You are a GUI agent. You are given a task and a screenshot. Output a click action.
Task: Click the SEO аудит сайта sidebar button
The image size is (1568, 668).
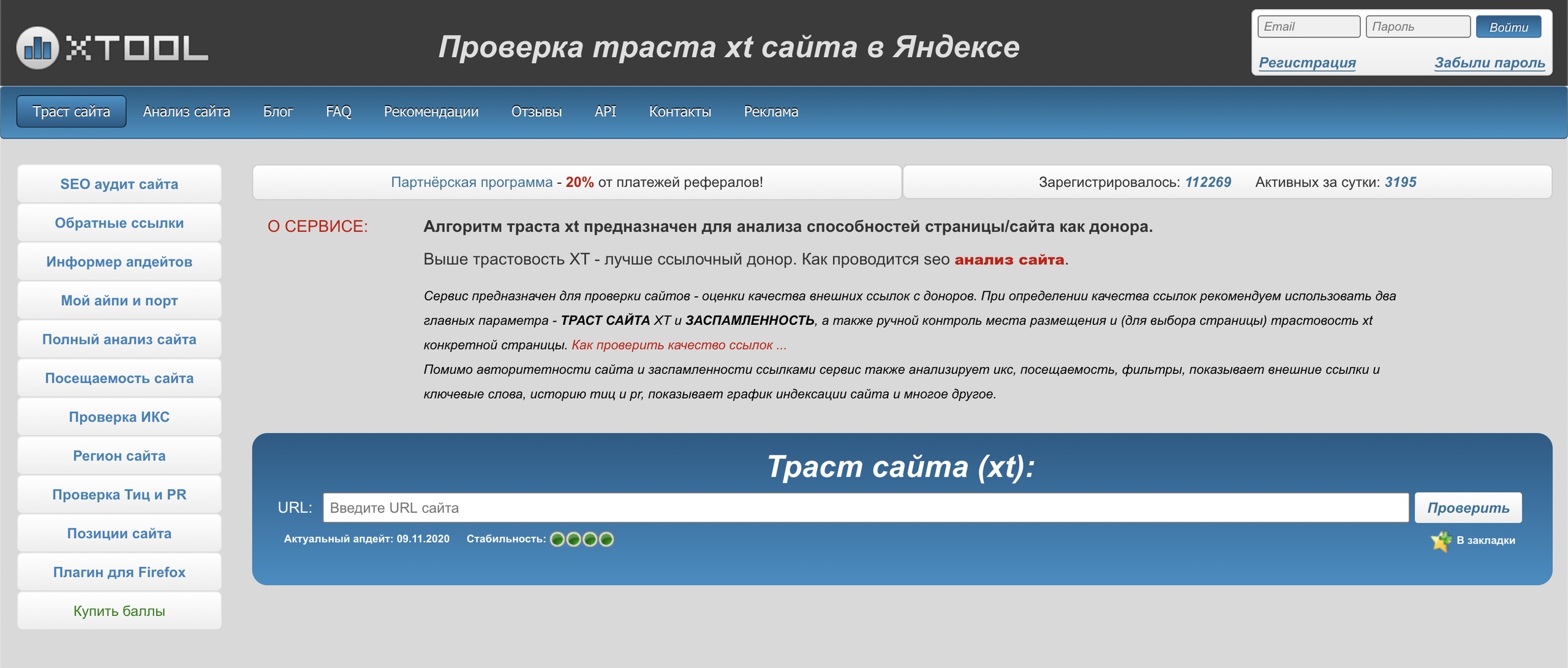click(119, 184)
